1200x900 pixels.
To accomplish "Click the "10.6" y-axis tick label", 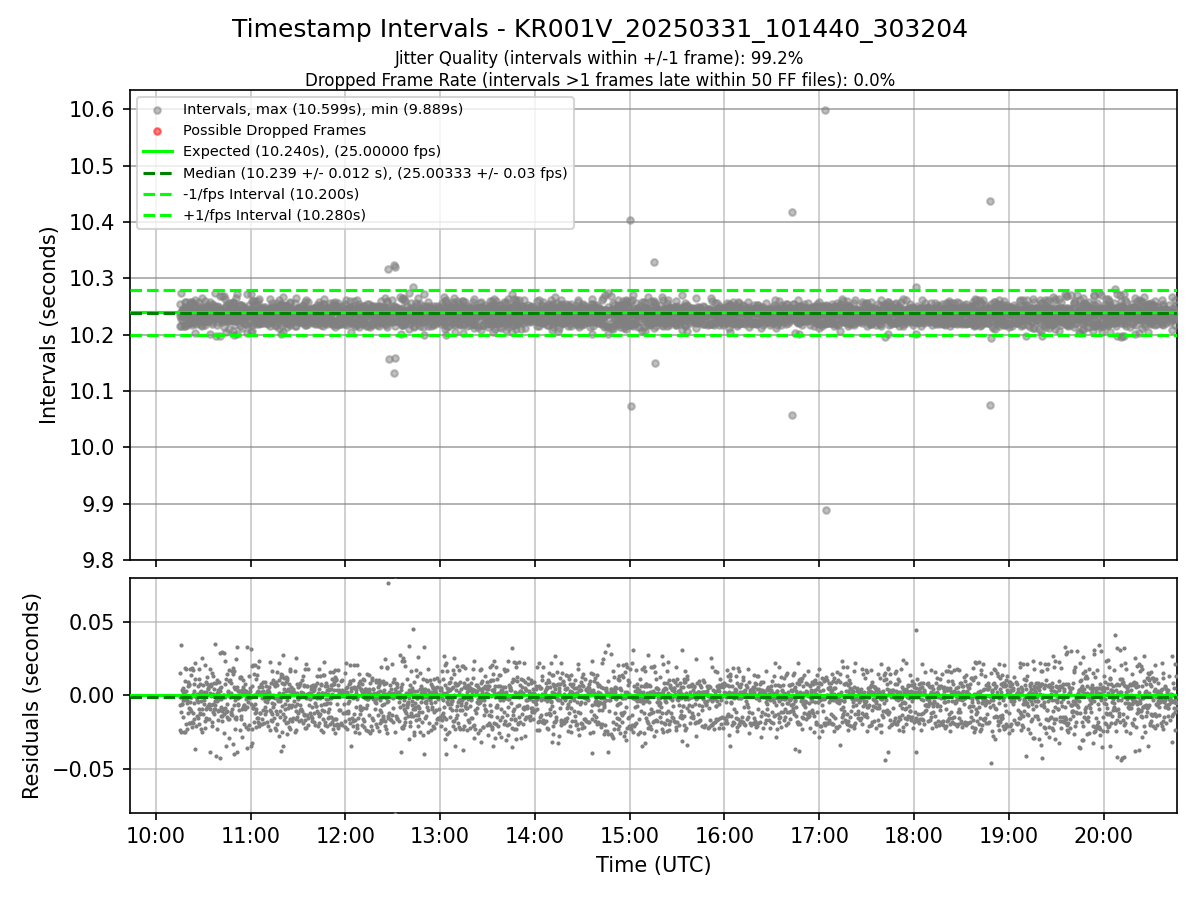I will click(92, 109).
